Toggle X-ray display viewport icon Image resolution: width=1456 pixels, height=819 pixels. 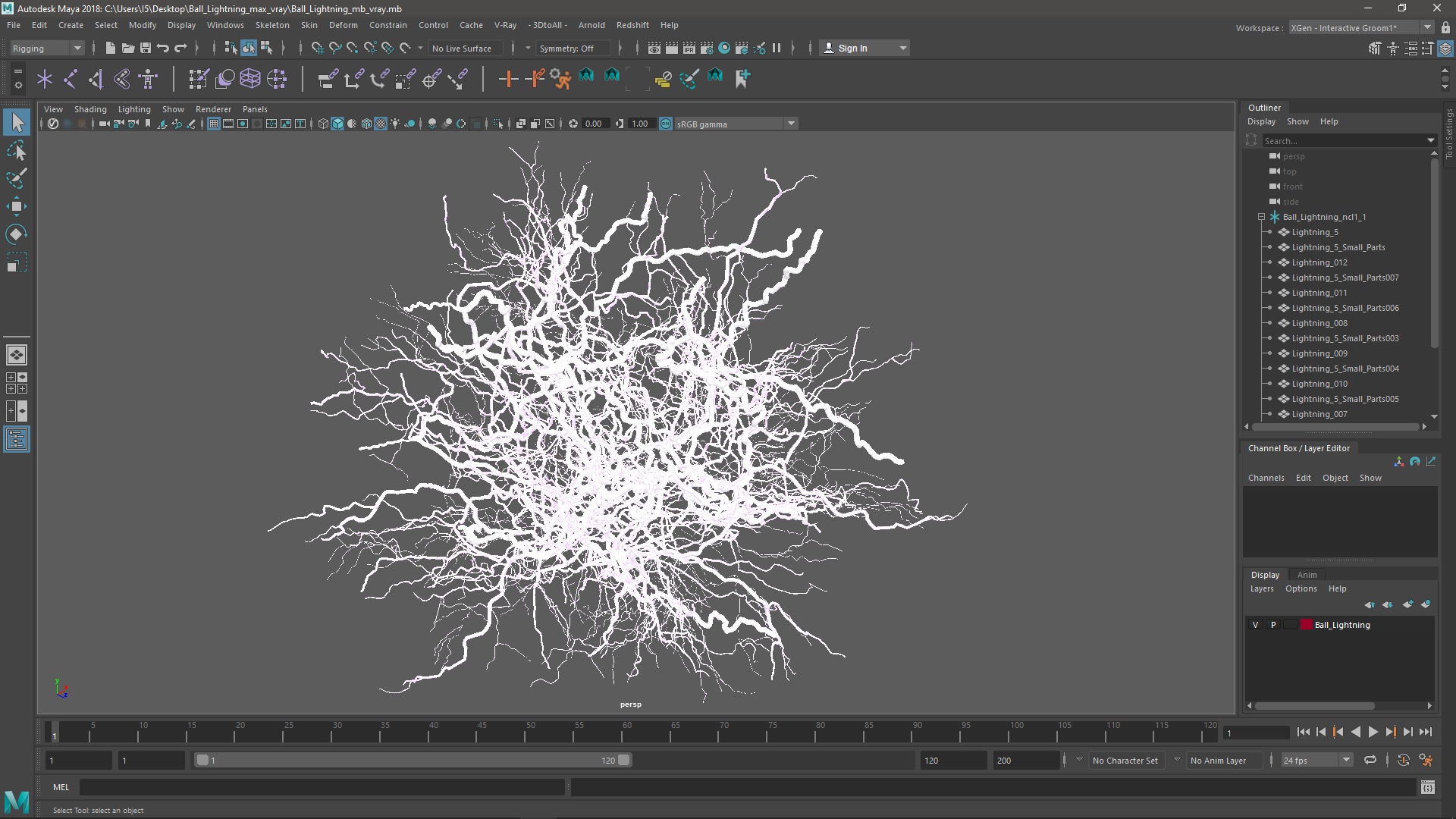(x=520, y=124)
